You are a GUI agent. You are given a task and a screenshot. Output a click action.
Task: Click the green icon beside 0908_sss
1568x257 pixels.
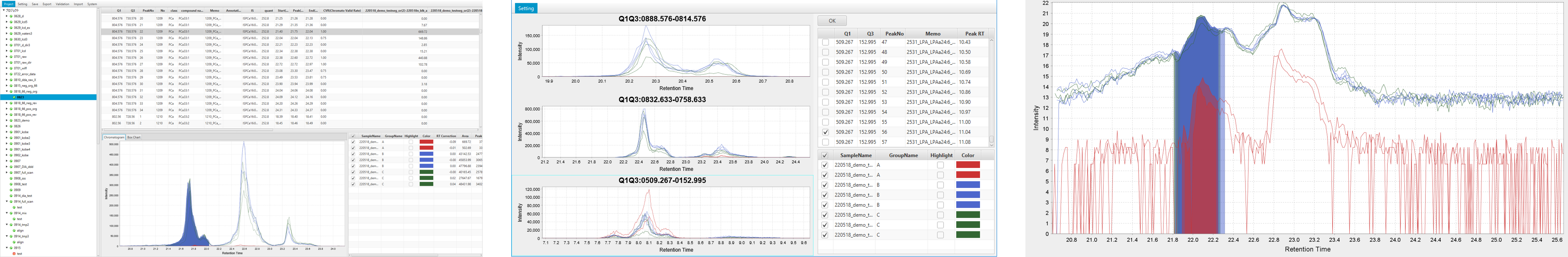tap(11, 178)
